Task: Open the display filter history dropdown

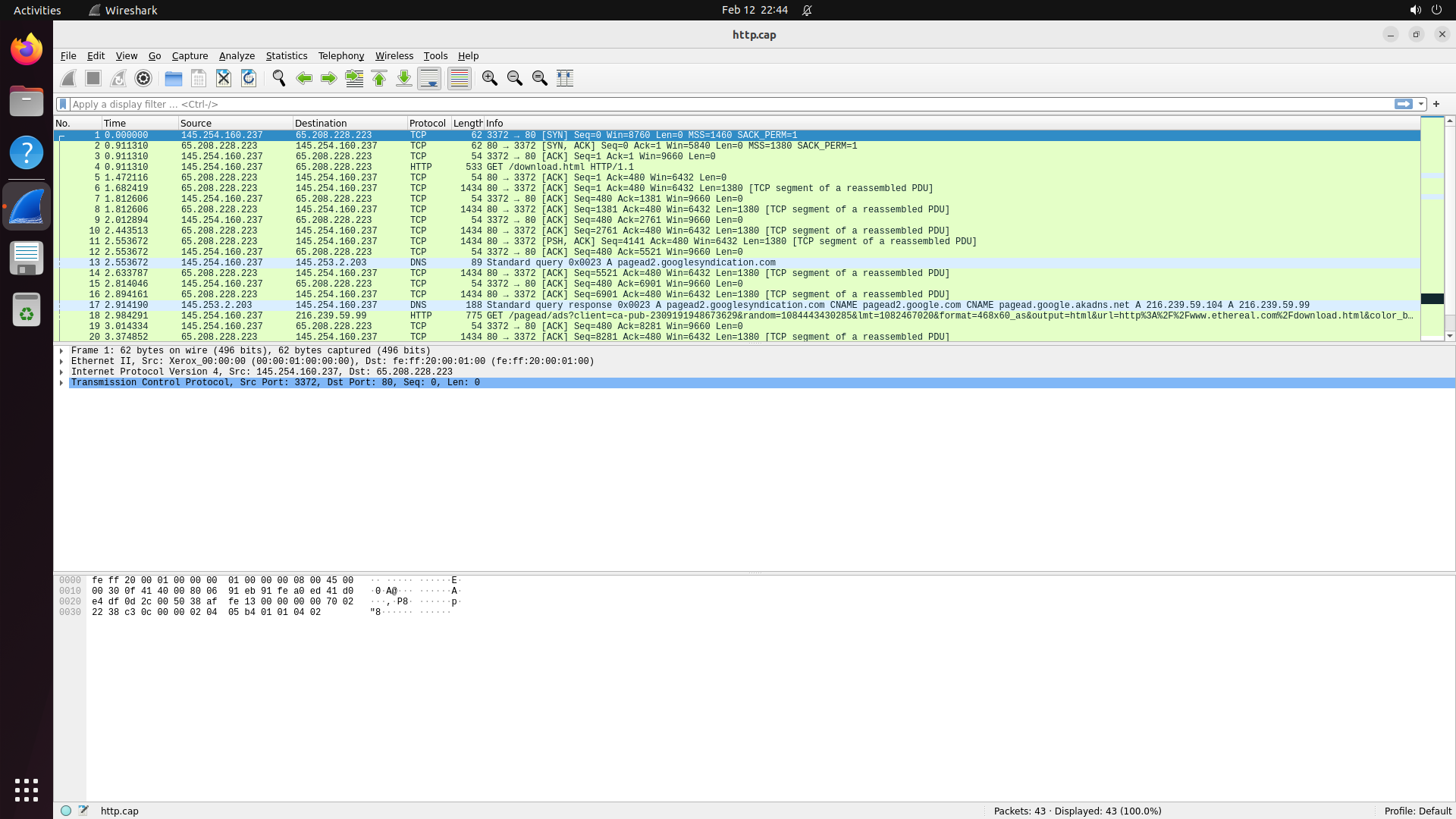Action: click(1422, 104)
